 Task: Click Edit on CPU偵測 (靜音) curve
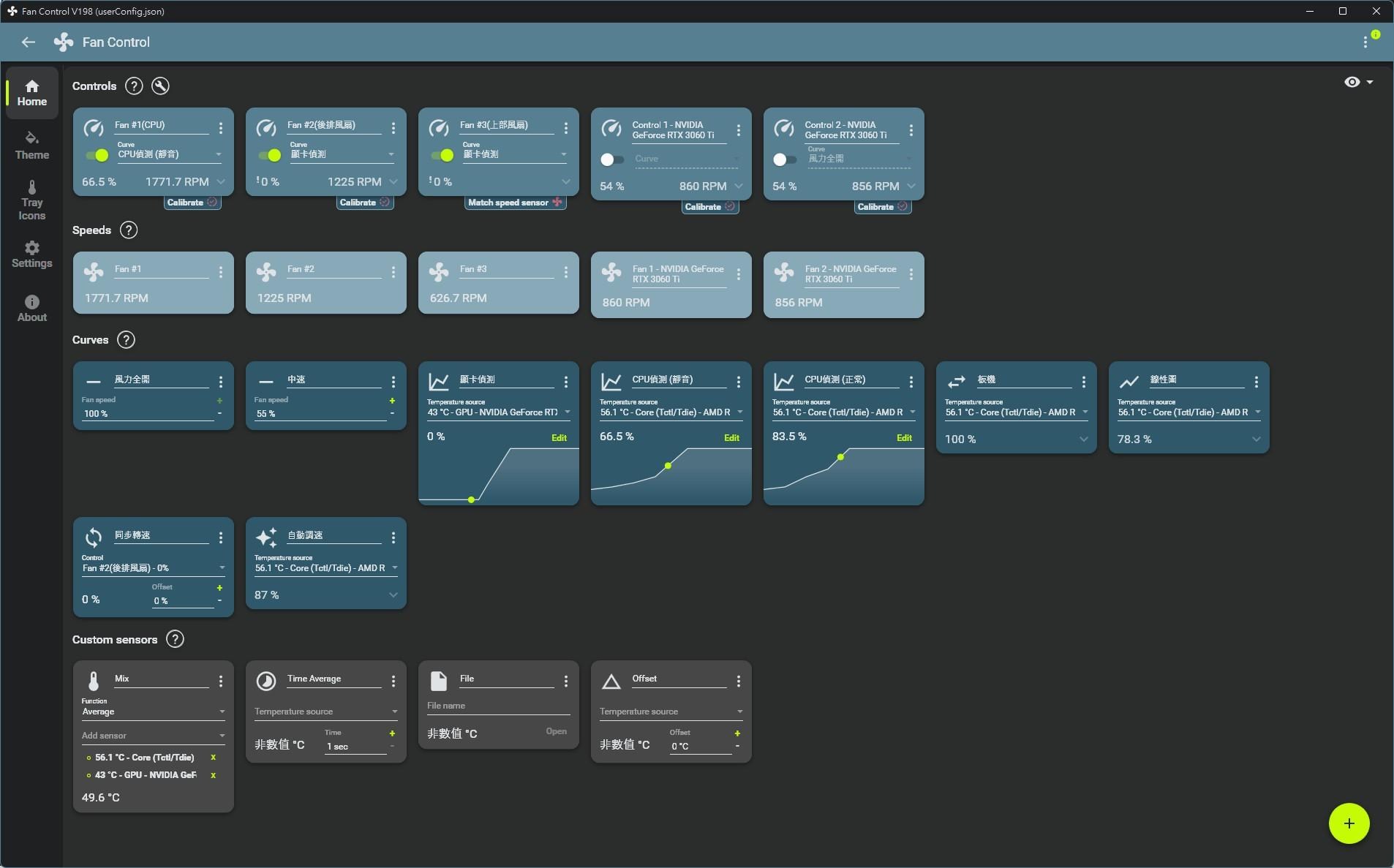point(731,438)
